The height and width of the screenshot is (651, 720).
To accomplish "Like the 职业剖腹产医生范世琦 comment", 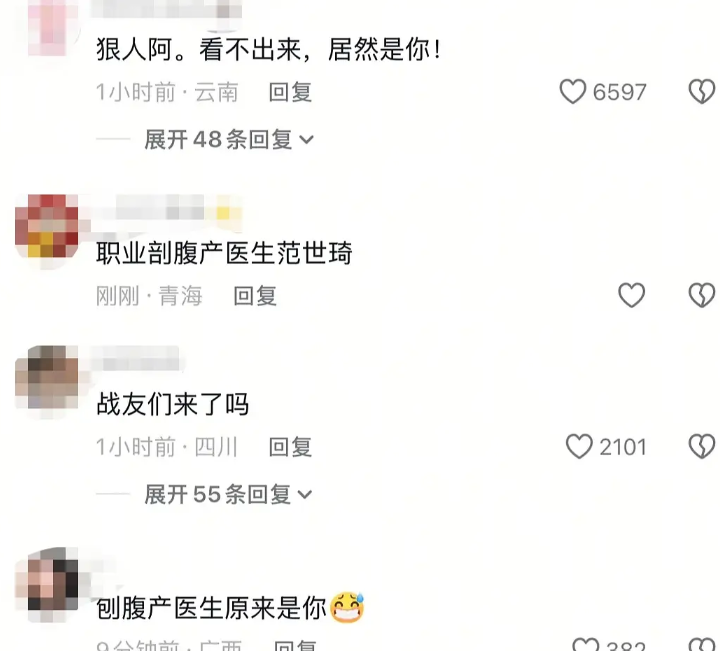I will tap(631, 295).
